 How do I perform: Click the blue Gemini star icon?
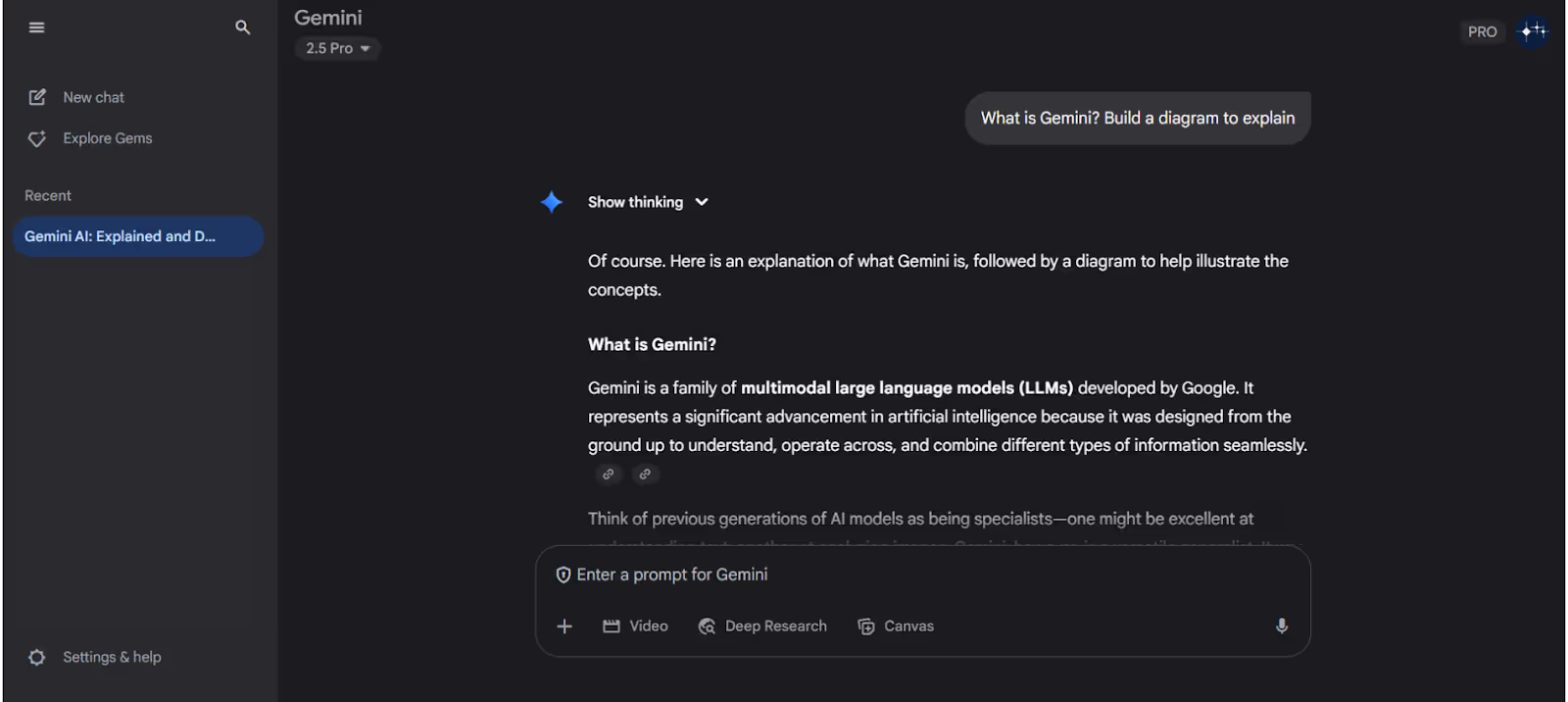tap(552, 202)
